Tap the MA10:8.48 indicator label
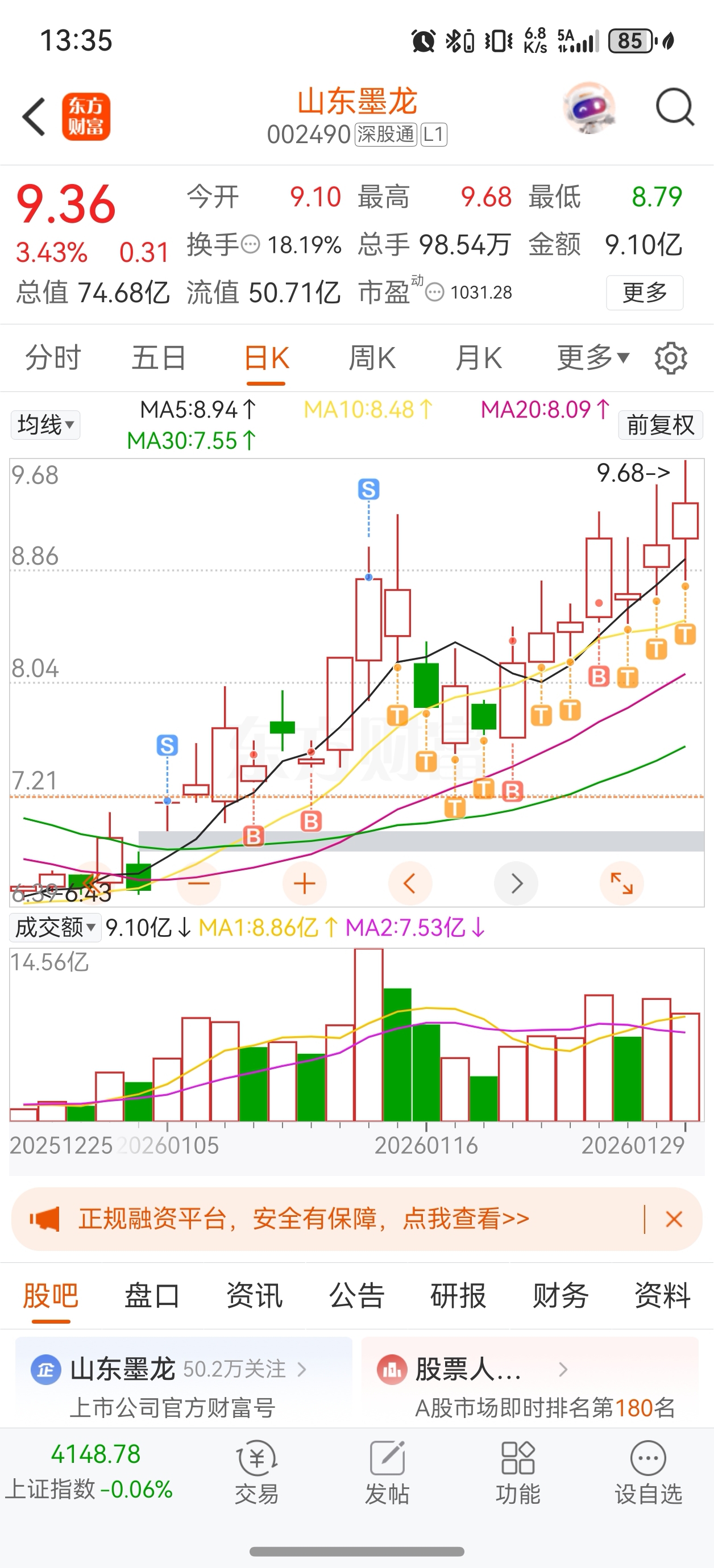714x1568 pixels. pos(368,410)
